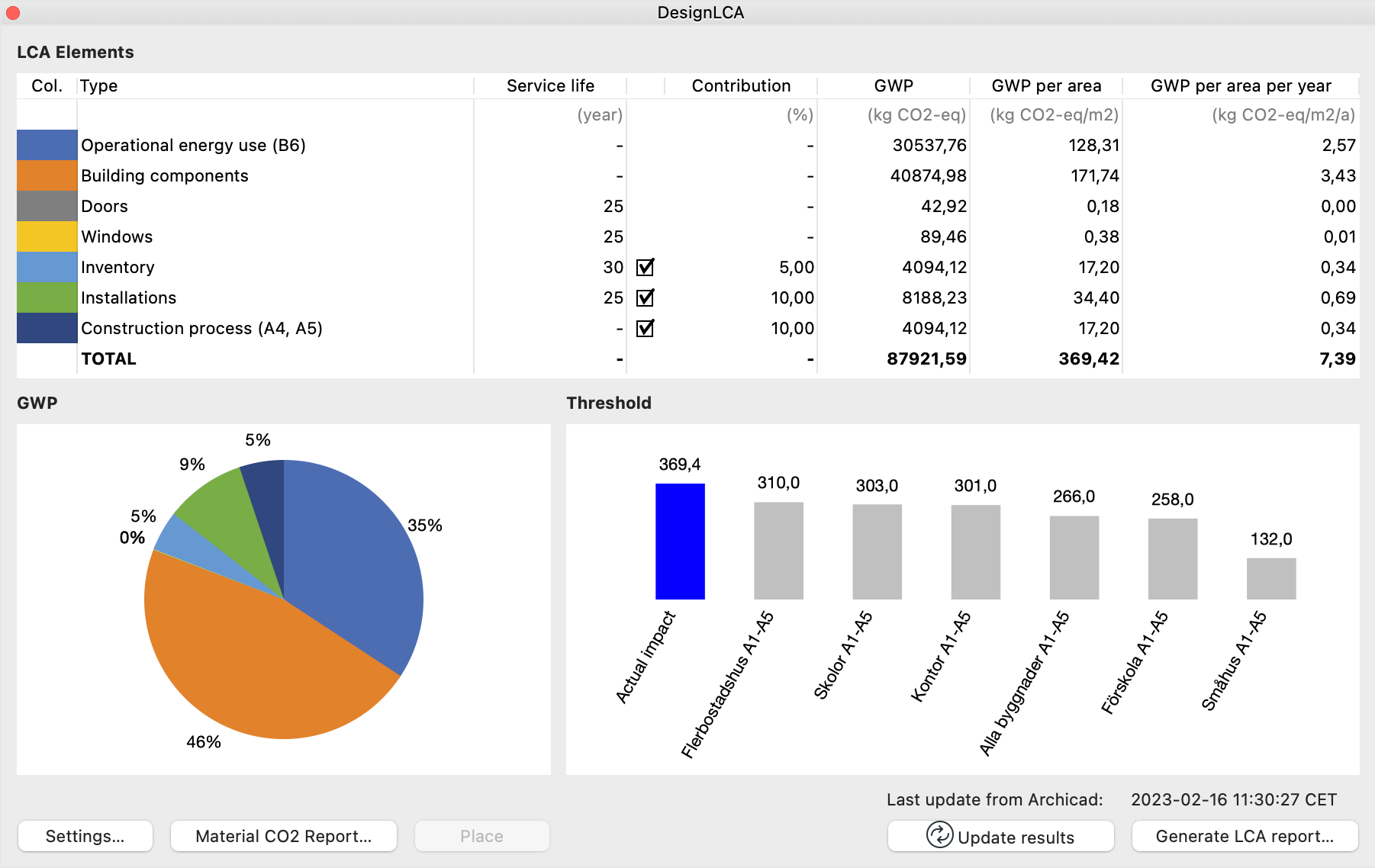Select the blue Actual impact bar
This screenshot has width=1375, height=868.
(680, 542)
